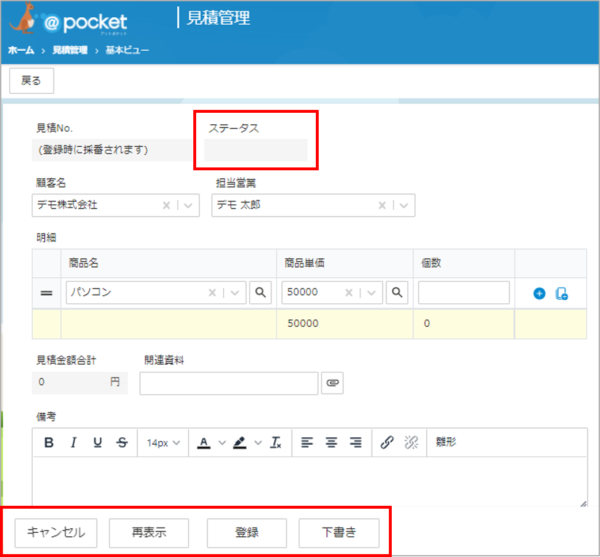
Task: Align text right
Action: click(x=356, y=443)
